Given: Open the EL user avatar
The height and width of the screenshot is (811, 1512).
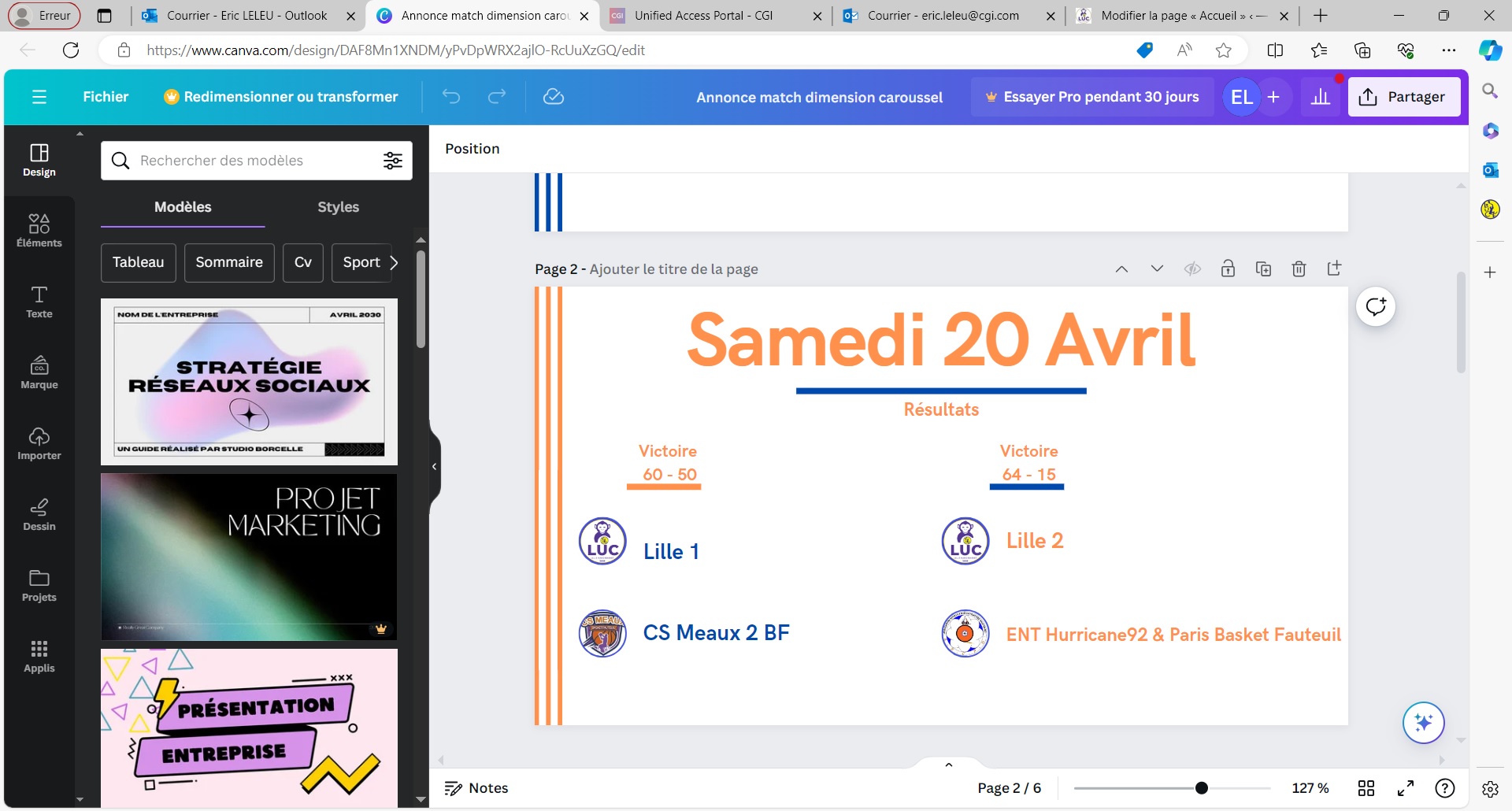Looking at the screenshot, I should click(1241, 97).
